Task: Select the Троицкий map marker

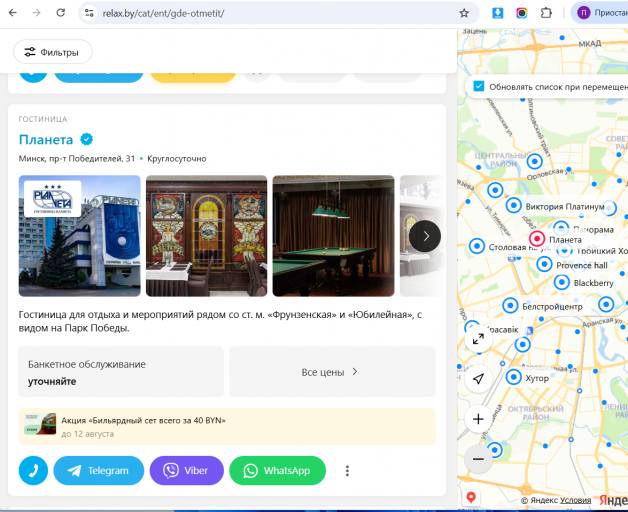Action: tap(564, 251)
